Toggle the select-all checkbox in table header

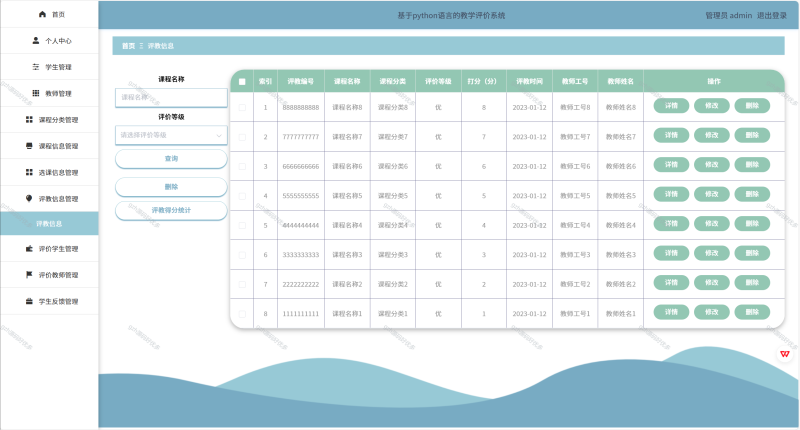(242, 82)
